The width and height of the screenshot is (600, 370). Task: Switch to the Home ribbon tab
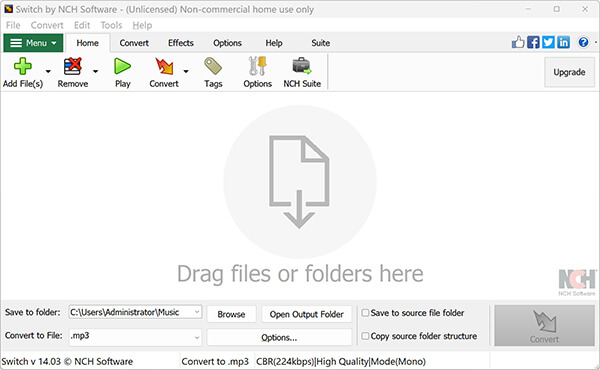pos(88,43)
